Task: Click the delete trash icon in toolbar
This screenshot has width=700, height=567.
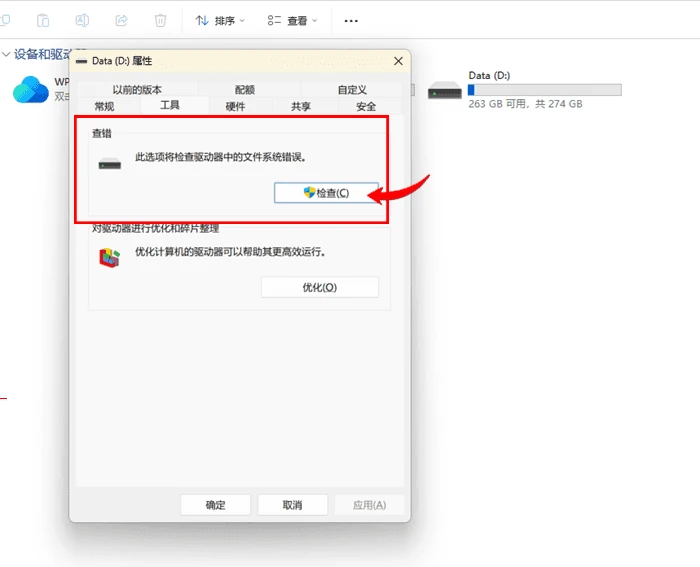Action: [160, 21]
